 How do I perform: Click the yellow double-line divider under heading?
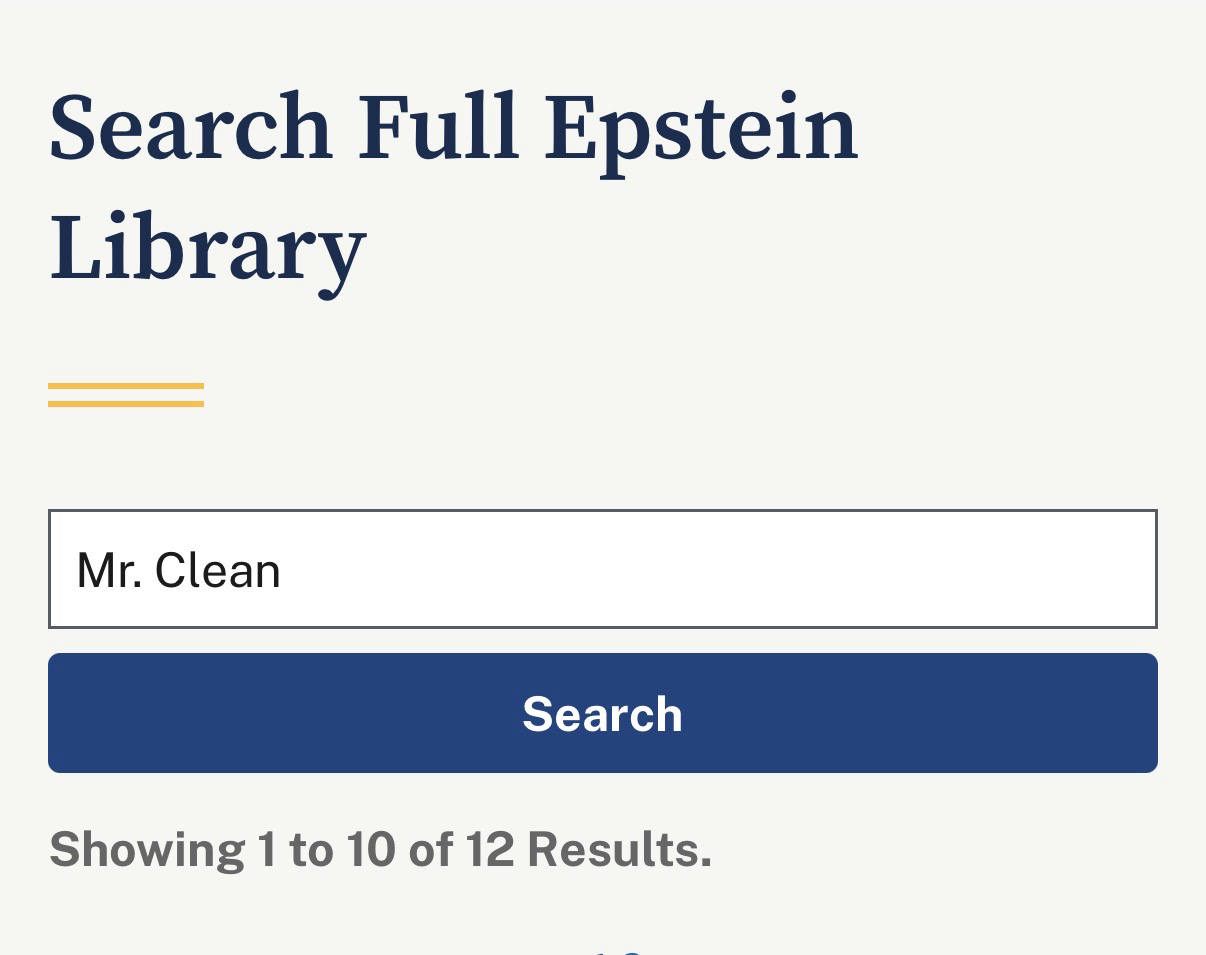(126, 395)
